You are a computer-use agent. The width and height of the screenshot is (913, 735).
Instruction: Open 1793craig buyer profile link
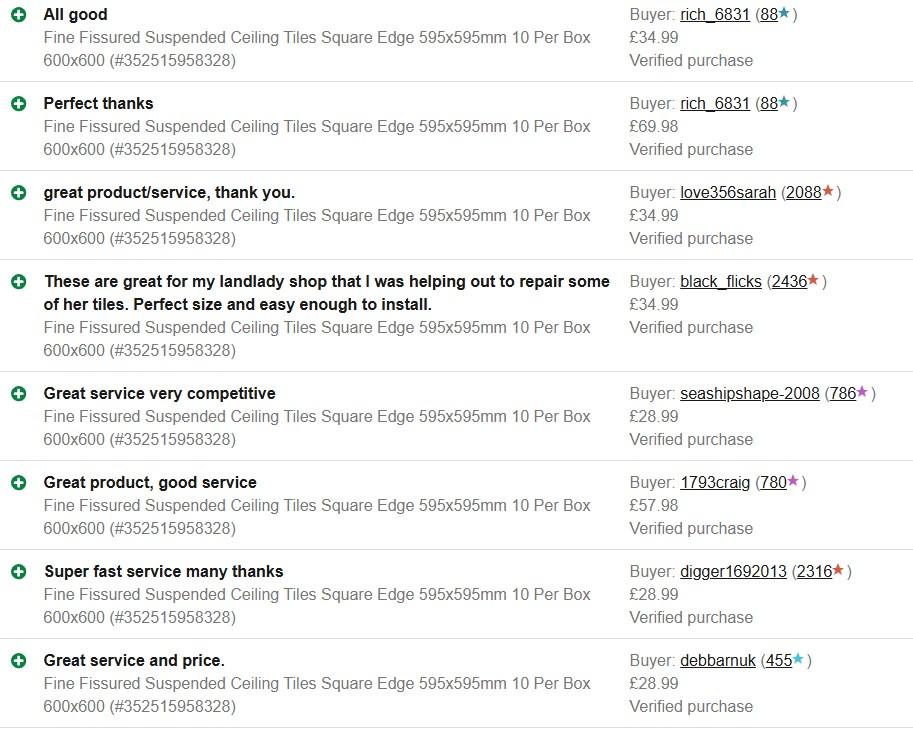click(x=715, y=483)
